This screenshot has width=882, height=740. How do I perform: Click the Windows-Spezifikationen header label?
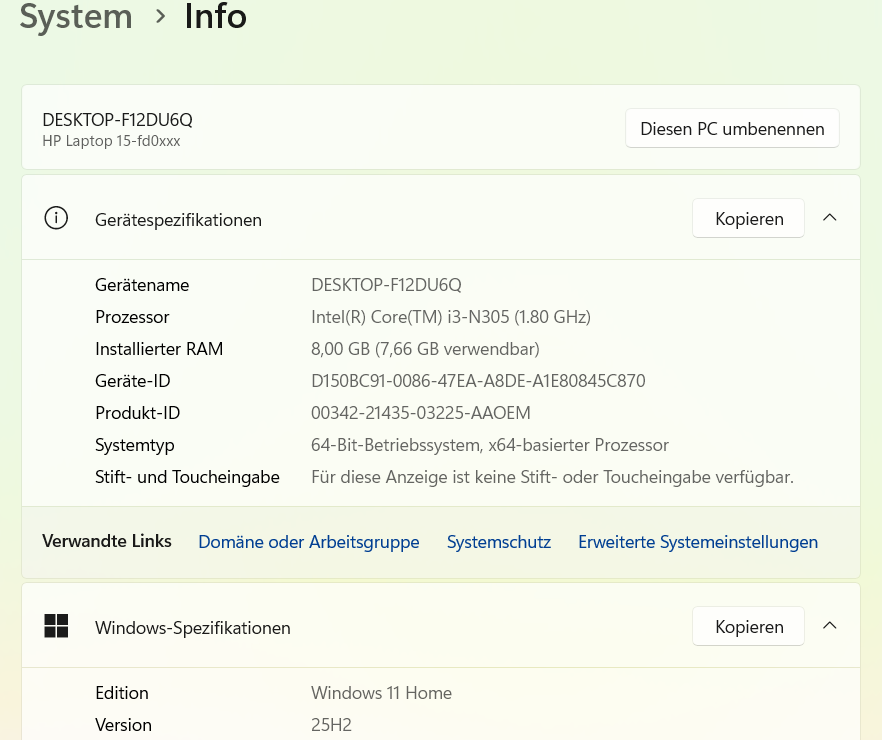pyautogui.click(x=193, y=628)
